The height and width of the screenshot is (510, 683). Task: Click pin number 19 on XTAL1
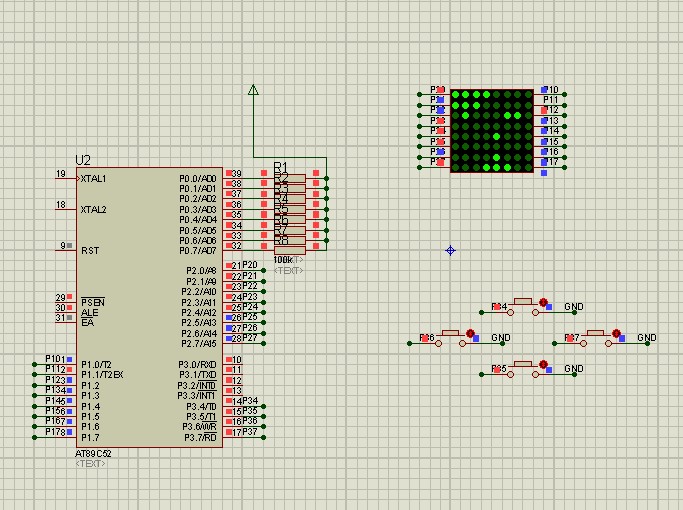click(x=61, y=173)
